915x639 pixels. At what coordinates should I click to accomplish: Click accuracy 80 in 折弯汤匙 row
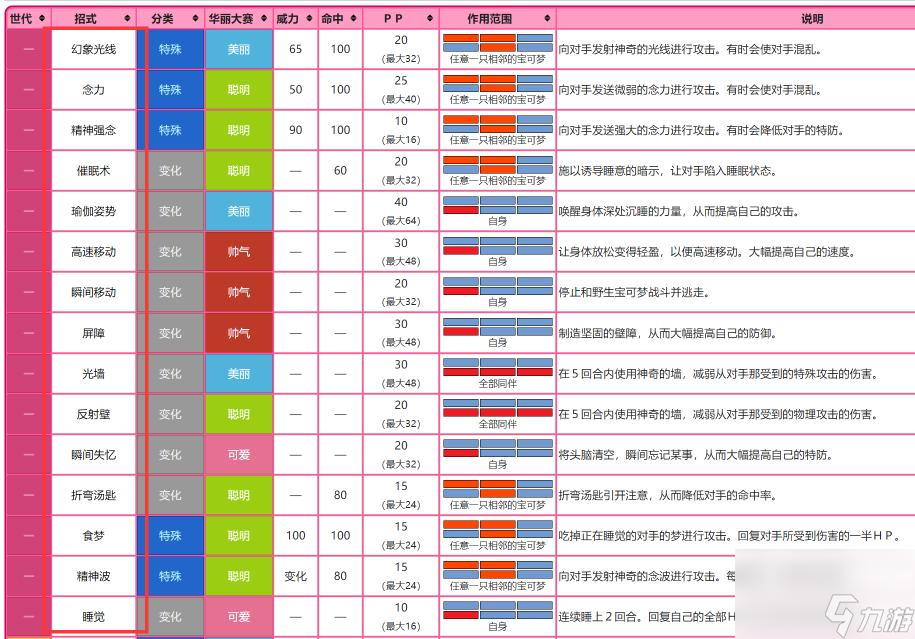[x=341, y=495]
